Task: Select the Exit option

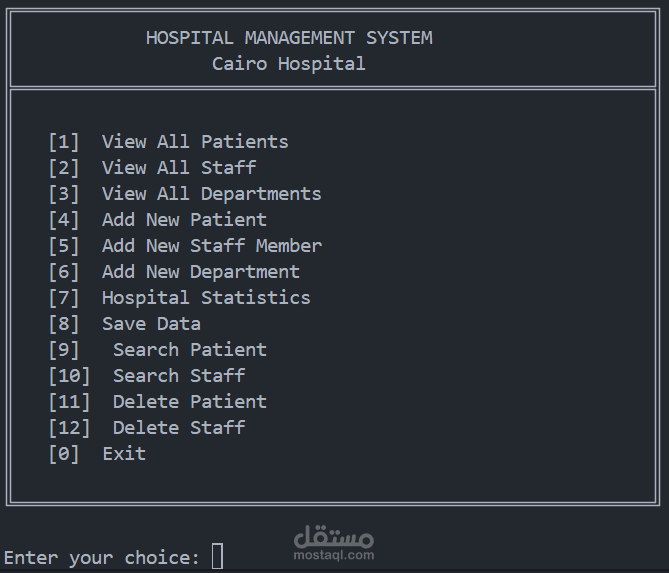Action: coord(124,454)
